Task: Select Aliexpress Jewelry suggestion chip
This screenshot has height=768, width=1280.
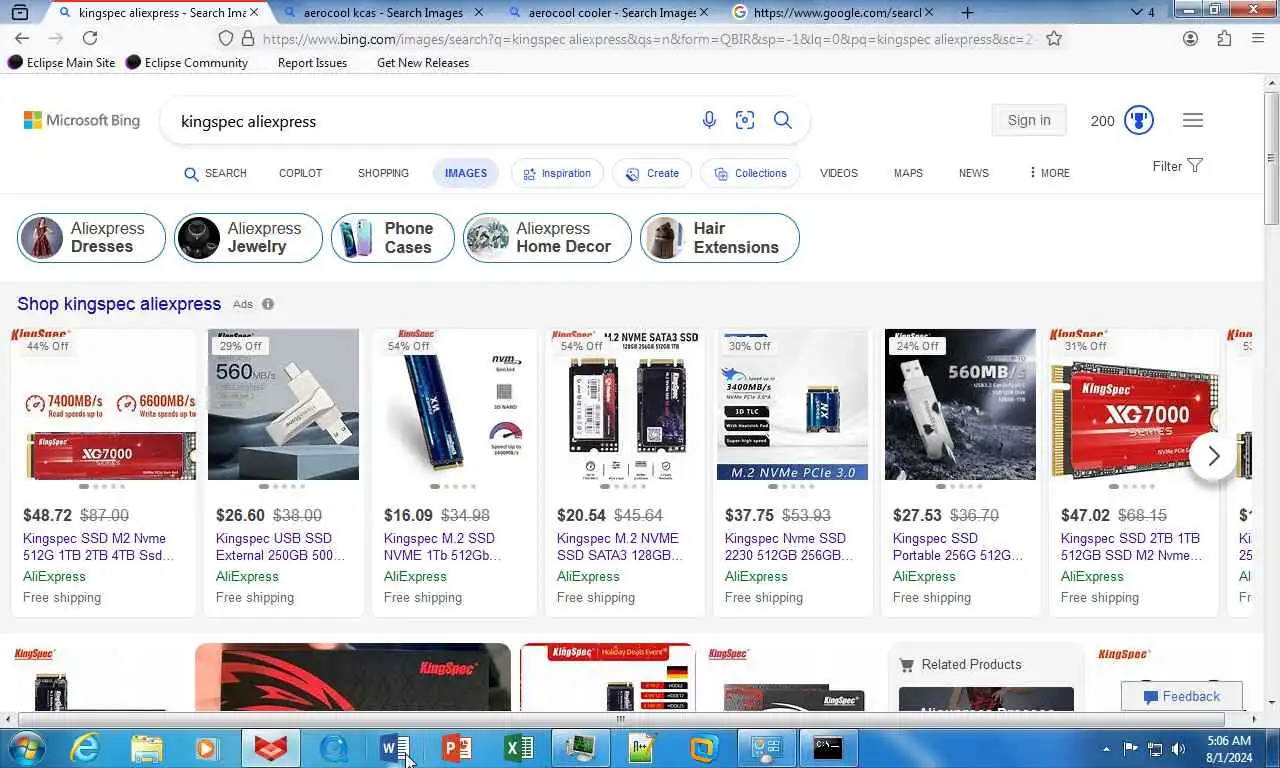Action: tap(248, 238)
